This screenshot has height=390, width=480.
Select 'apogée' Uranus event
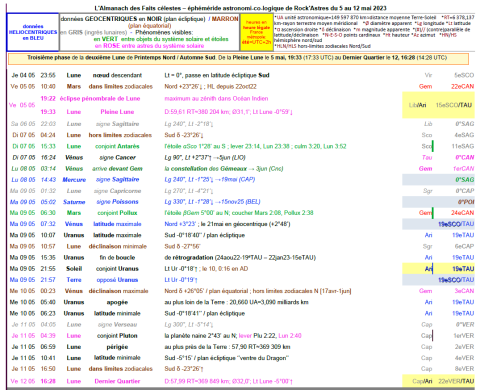point(117,302)
